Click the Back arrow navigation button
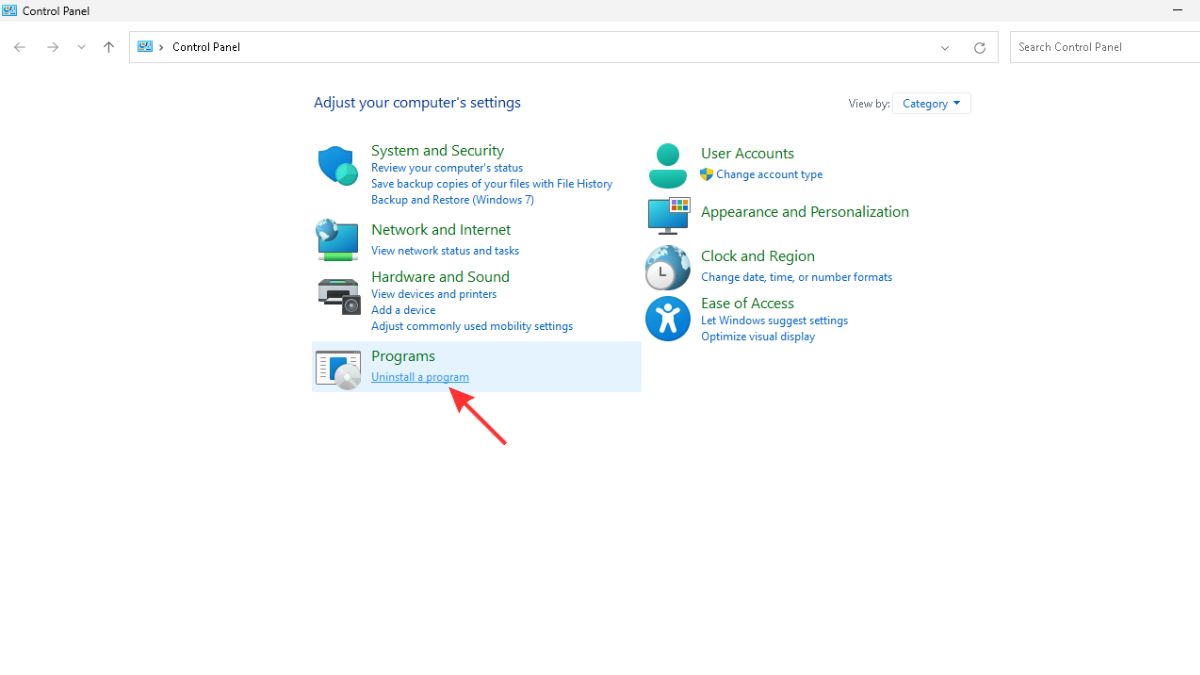1200x675 pixels. coord(19,47)
